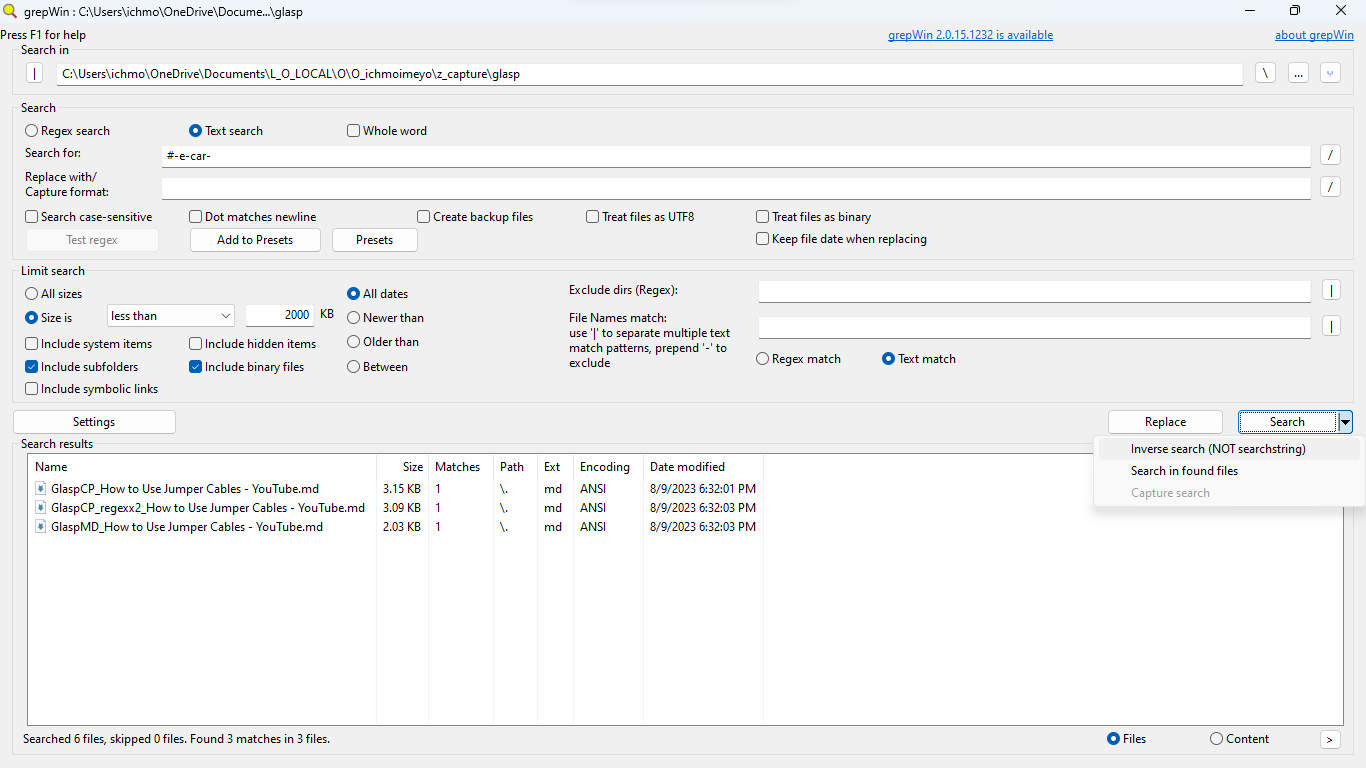
Task: Click file icon of GlaspMD result row
Action: tap(41, 527)
